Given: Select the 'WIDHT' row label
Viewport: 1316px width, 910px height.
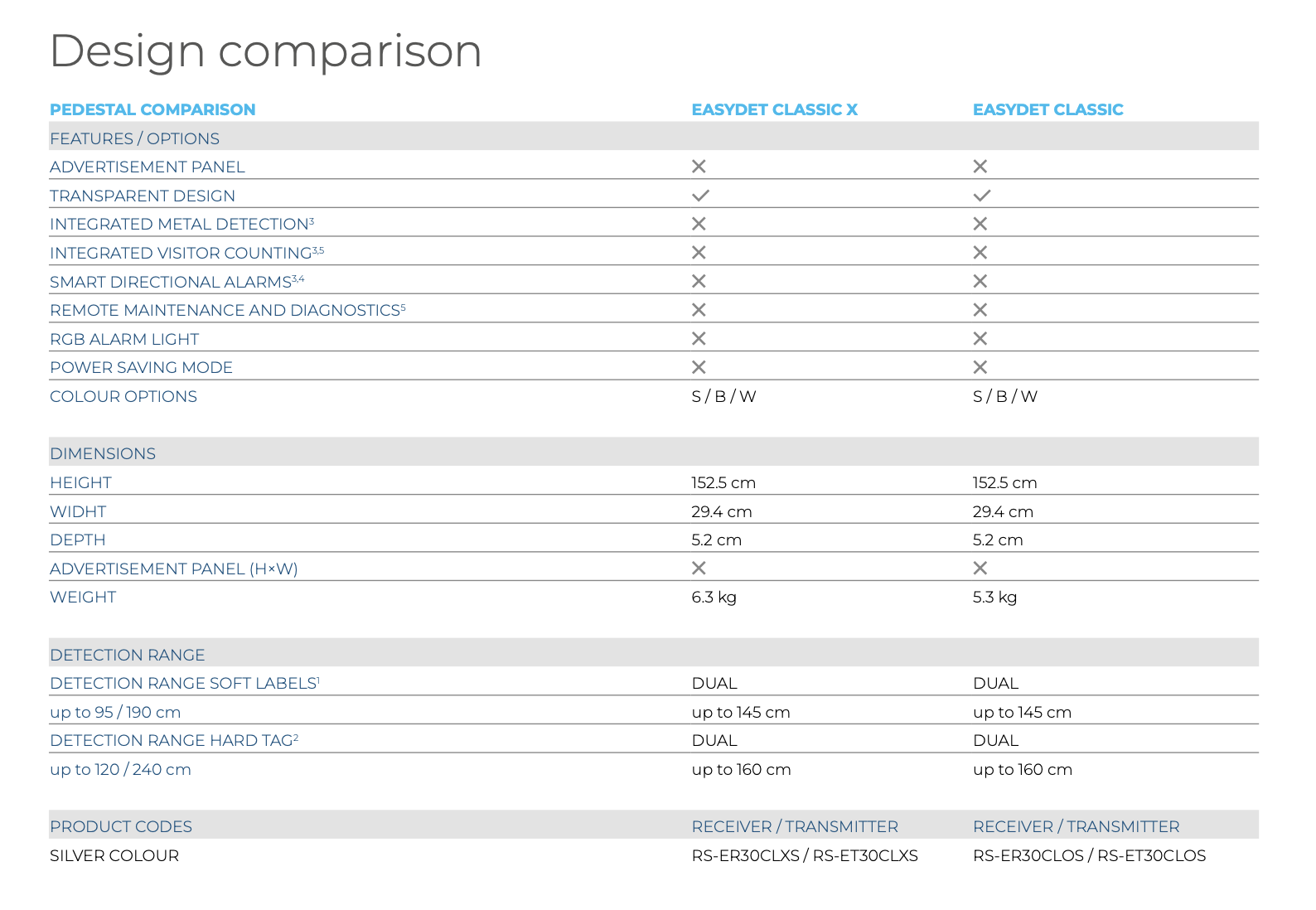Looking at the screenshot, I should coord(78,511).
